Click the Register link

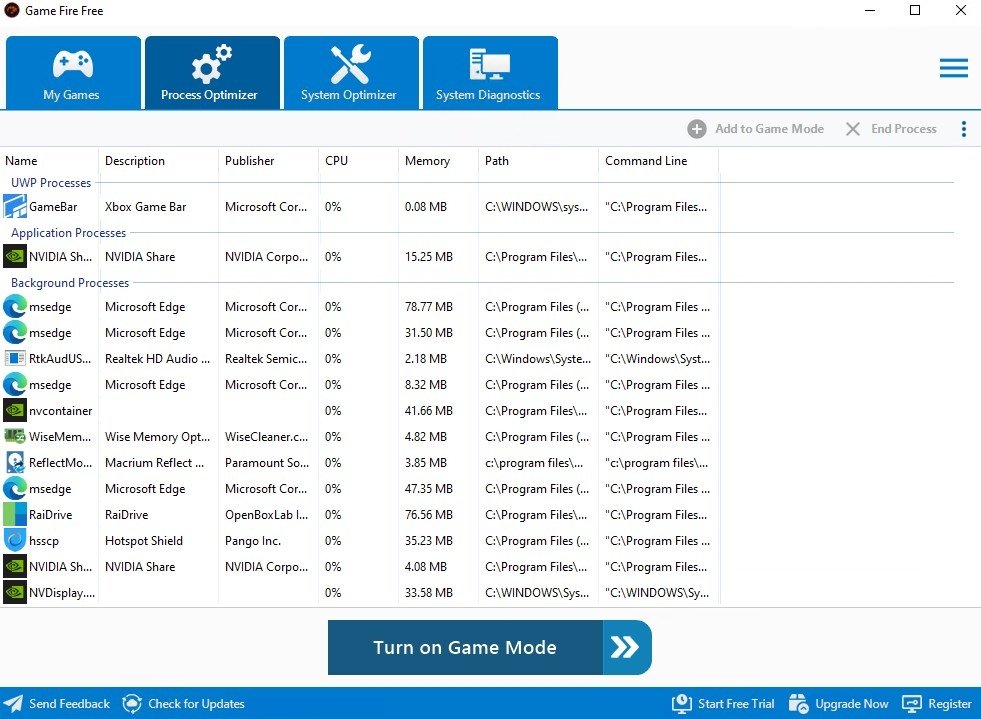[937, 704]
